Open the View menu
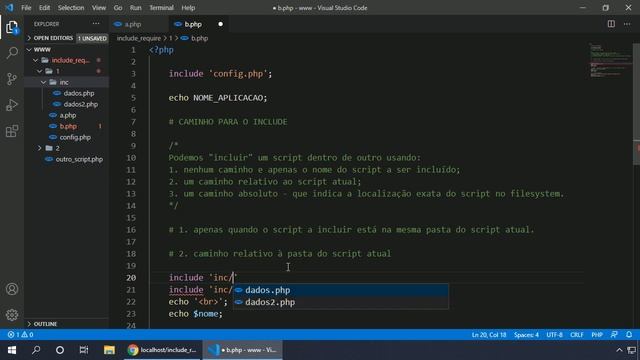640x360 pixels. click(99, 8)
